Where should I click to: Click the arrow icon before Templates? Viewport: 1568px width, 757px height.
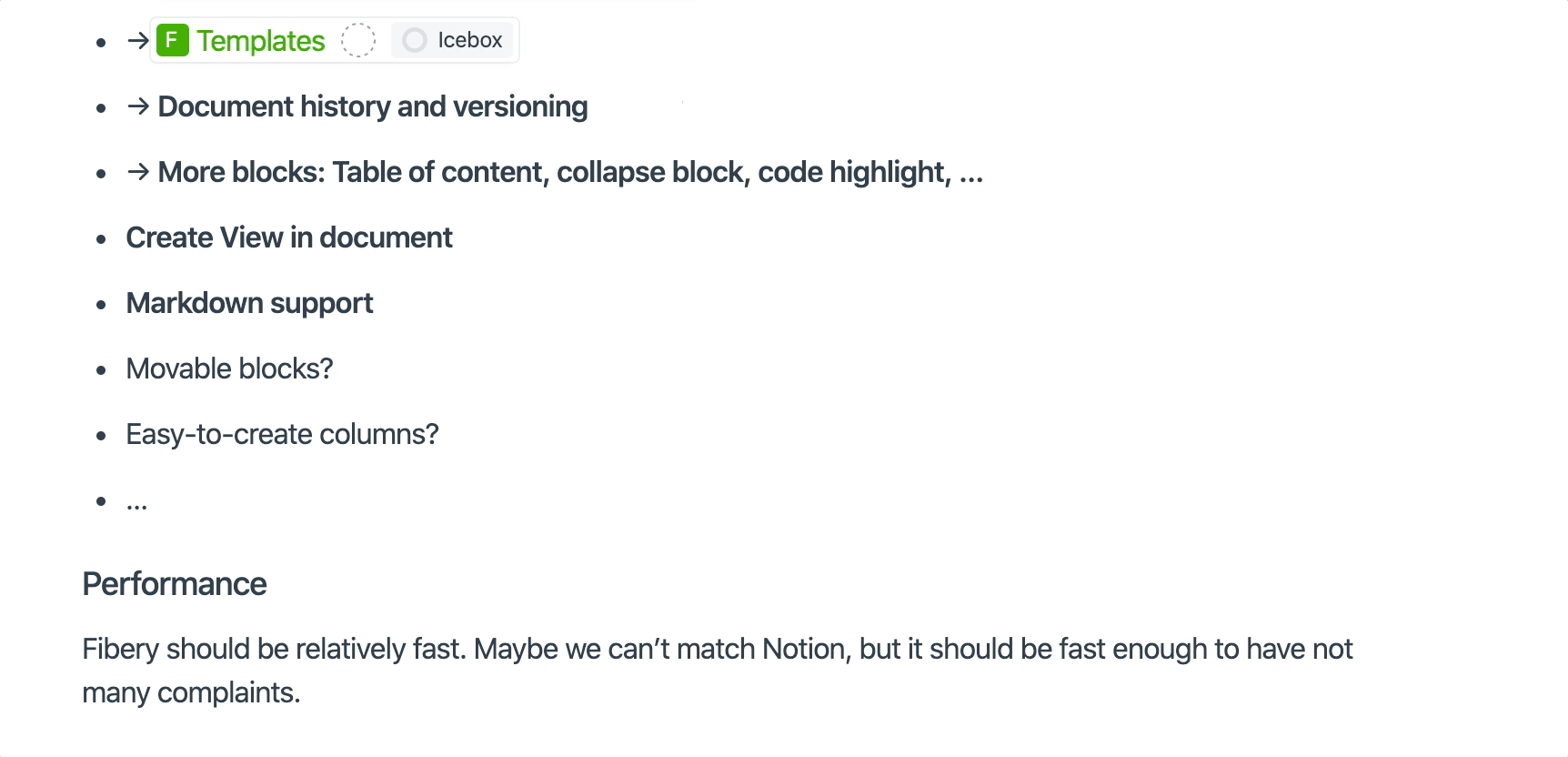136,40
